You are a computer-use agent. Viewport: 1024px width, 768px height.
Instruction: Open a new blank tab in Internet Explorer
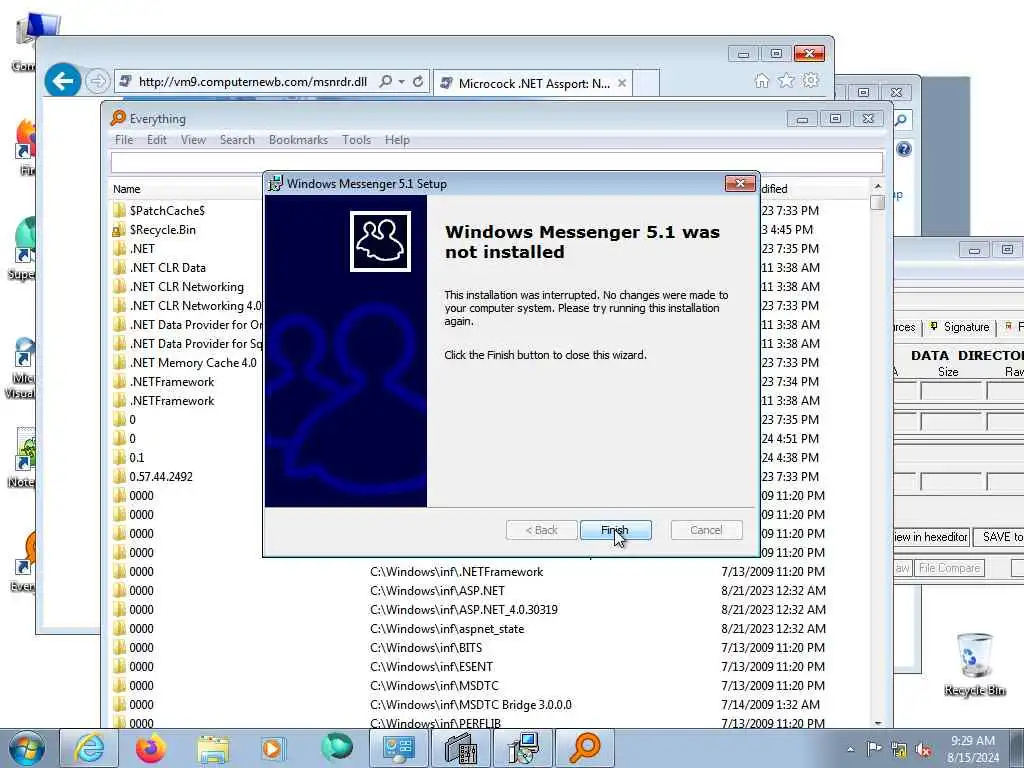(645, 84)
